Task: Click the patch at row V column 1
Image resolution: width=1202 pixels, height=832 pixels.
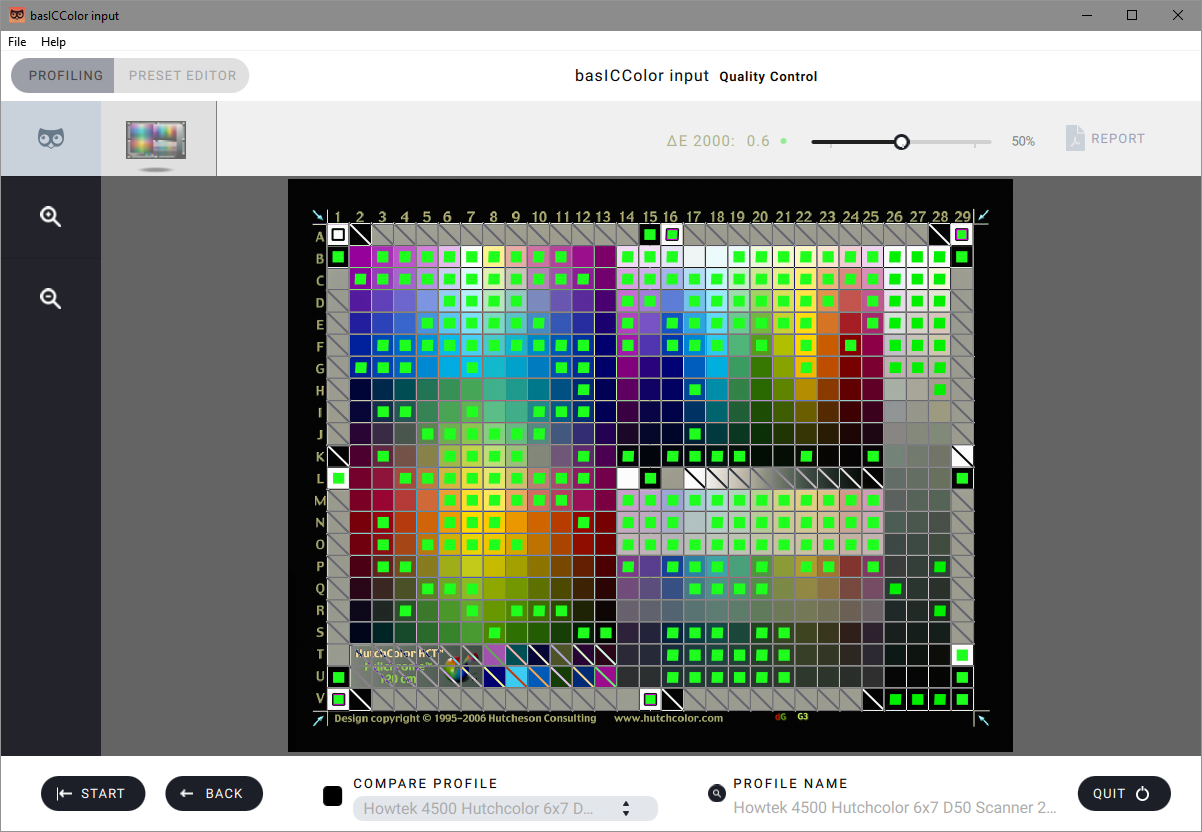Action: pyautogui.click(x=338, y=699)
